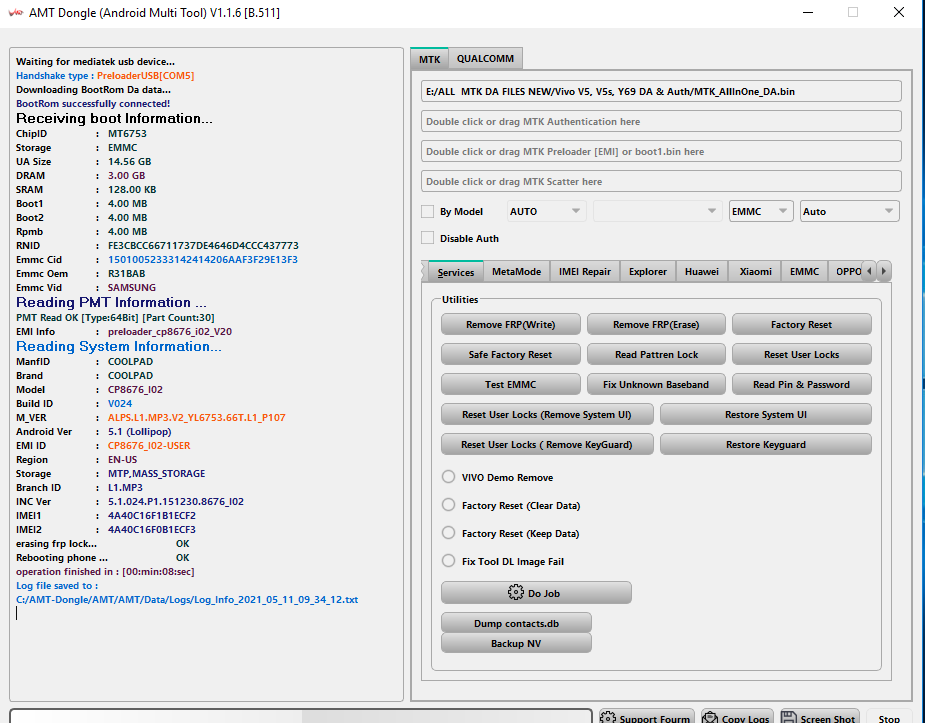Click the Reset User Locks button

tap(801, 354)
